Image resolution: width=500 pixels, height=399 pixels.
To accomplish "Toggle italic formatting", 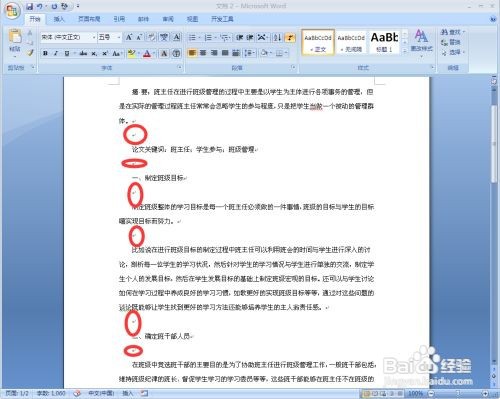I will (56, 53).
